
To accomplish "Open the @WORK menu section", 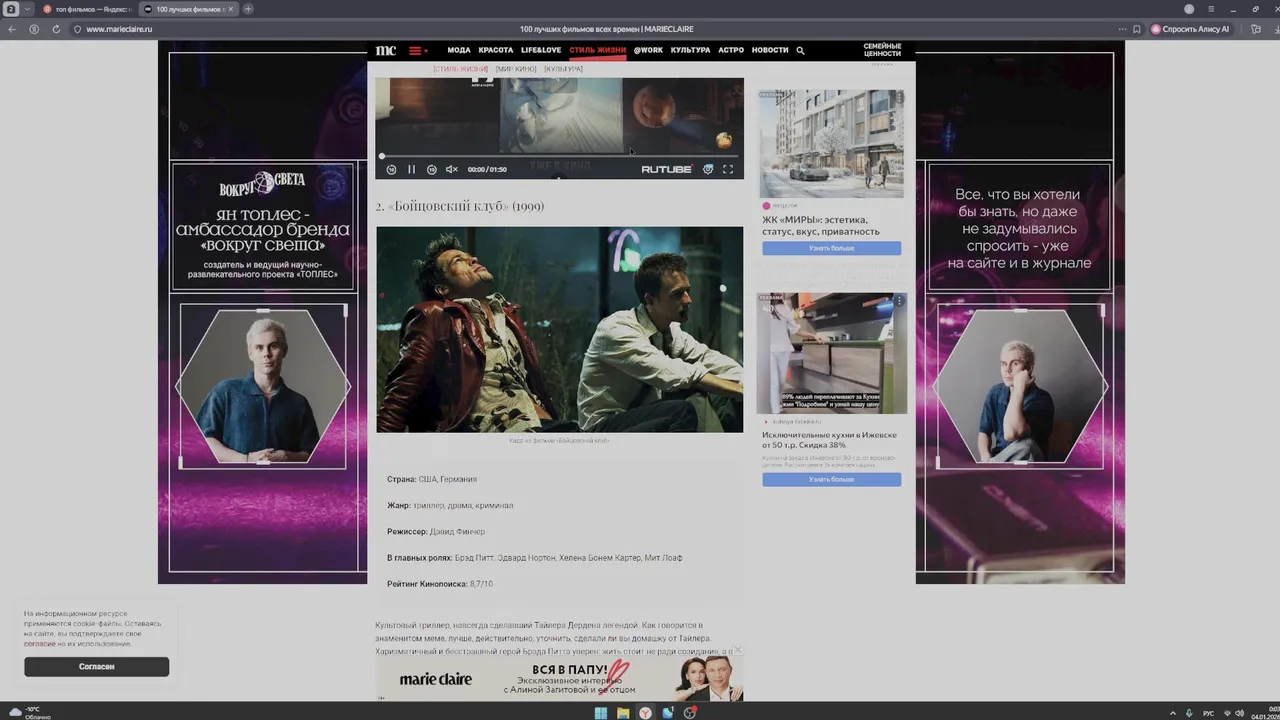I will pyautogui.click(x=648, y=50).
